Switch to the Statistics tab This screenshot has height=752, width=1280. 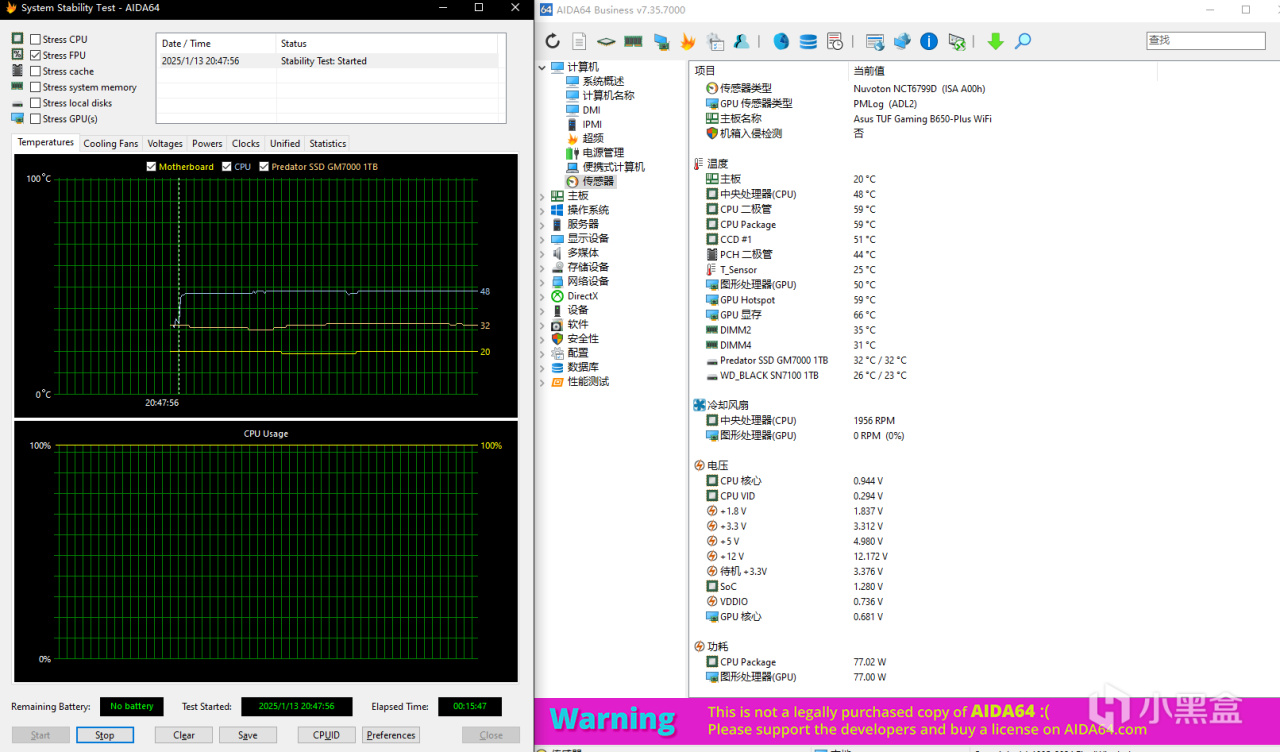point(328,144)
